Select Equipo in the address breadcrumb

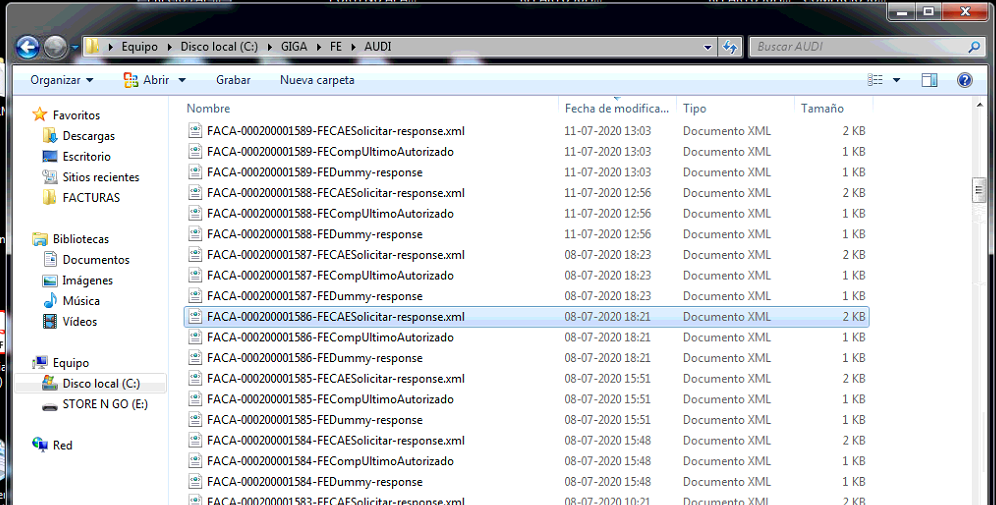pyautogui.click(x=139, y=47)
